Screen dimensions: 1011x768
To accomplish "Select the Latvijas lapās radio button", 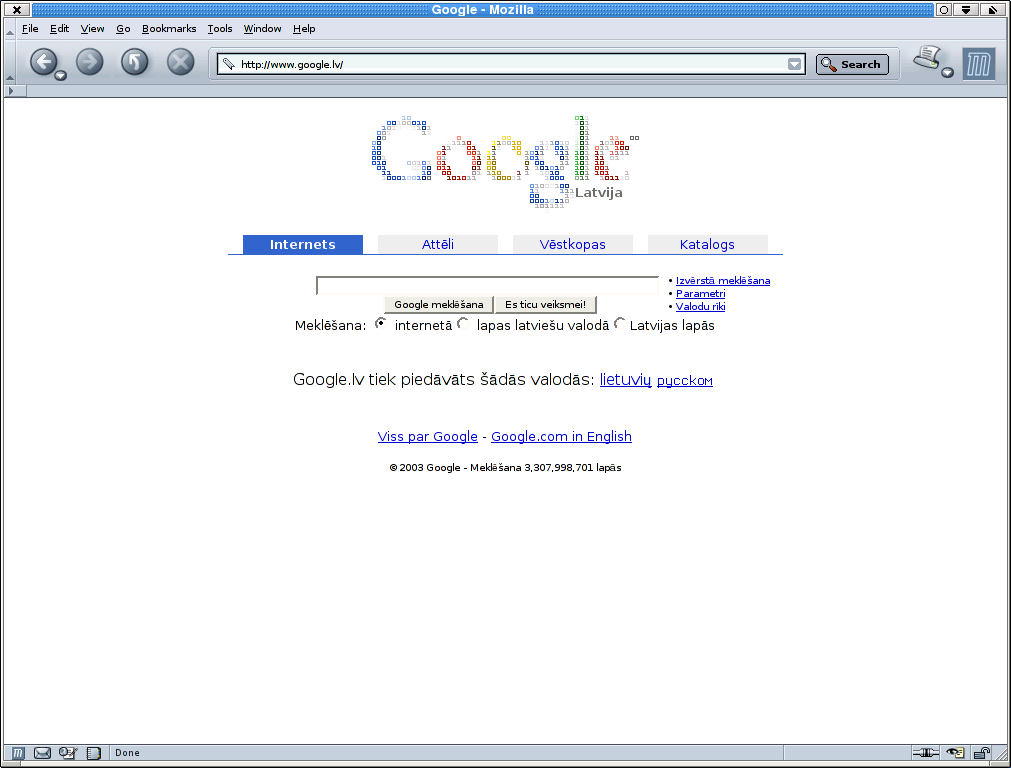I will [620, 323].
